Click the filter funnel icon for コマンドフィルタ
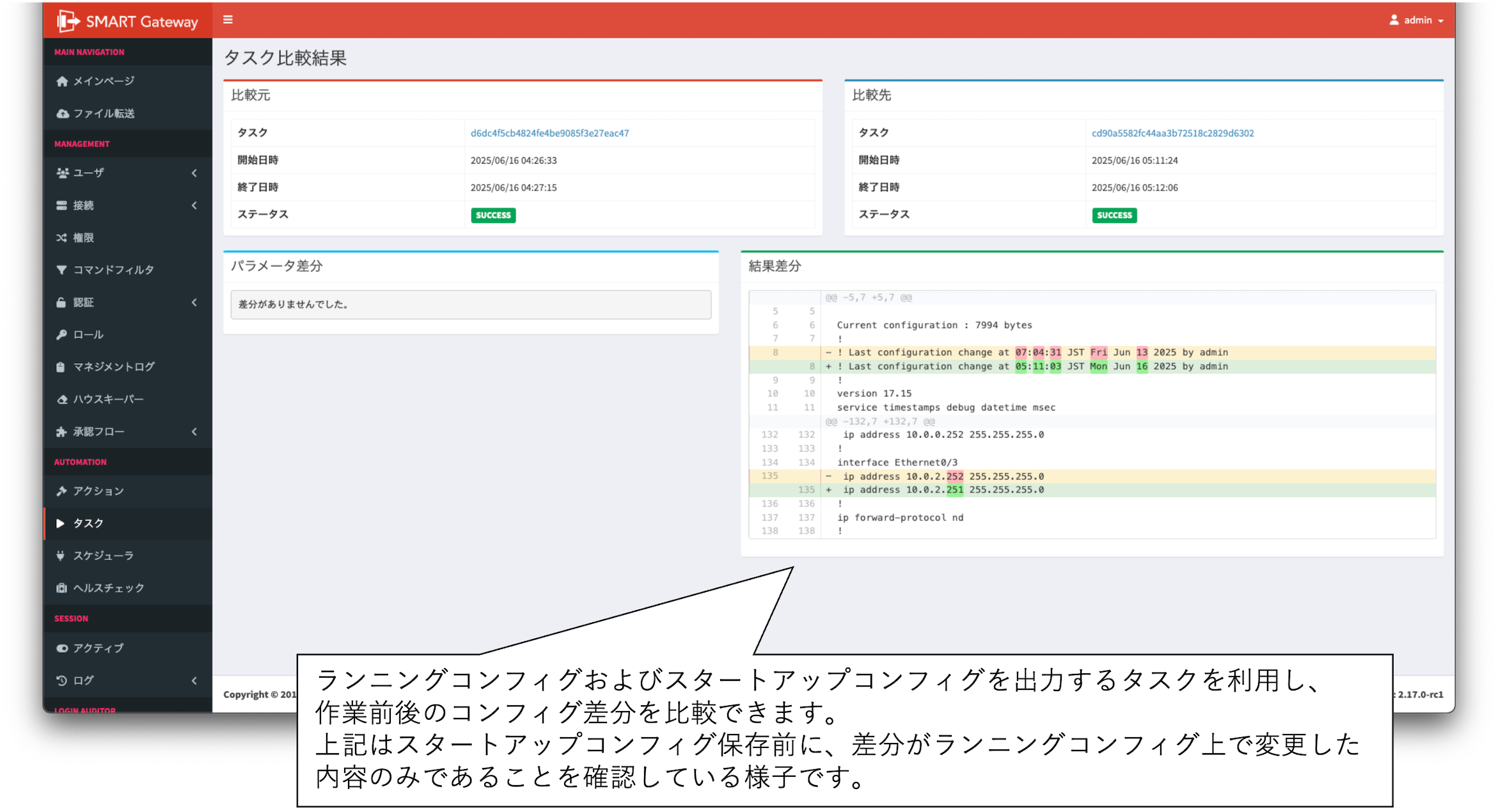The image size is (1496, 812). click(x=61, y=270)
